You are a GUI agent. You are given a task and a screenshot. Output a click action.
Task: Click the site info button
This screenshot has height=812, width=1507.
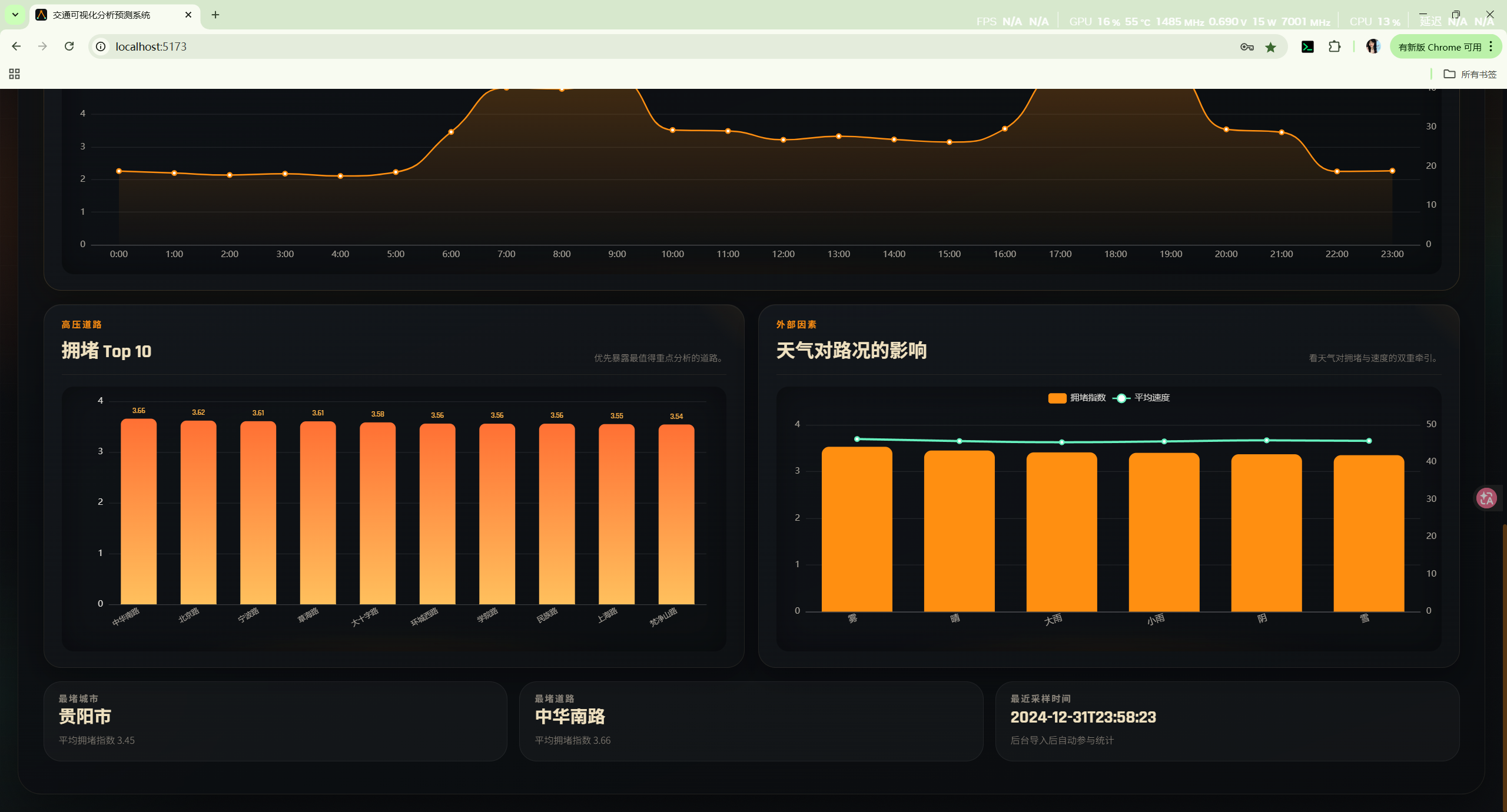coord(101,46)
